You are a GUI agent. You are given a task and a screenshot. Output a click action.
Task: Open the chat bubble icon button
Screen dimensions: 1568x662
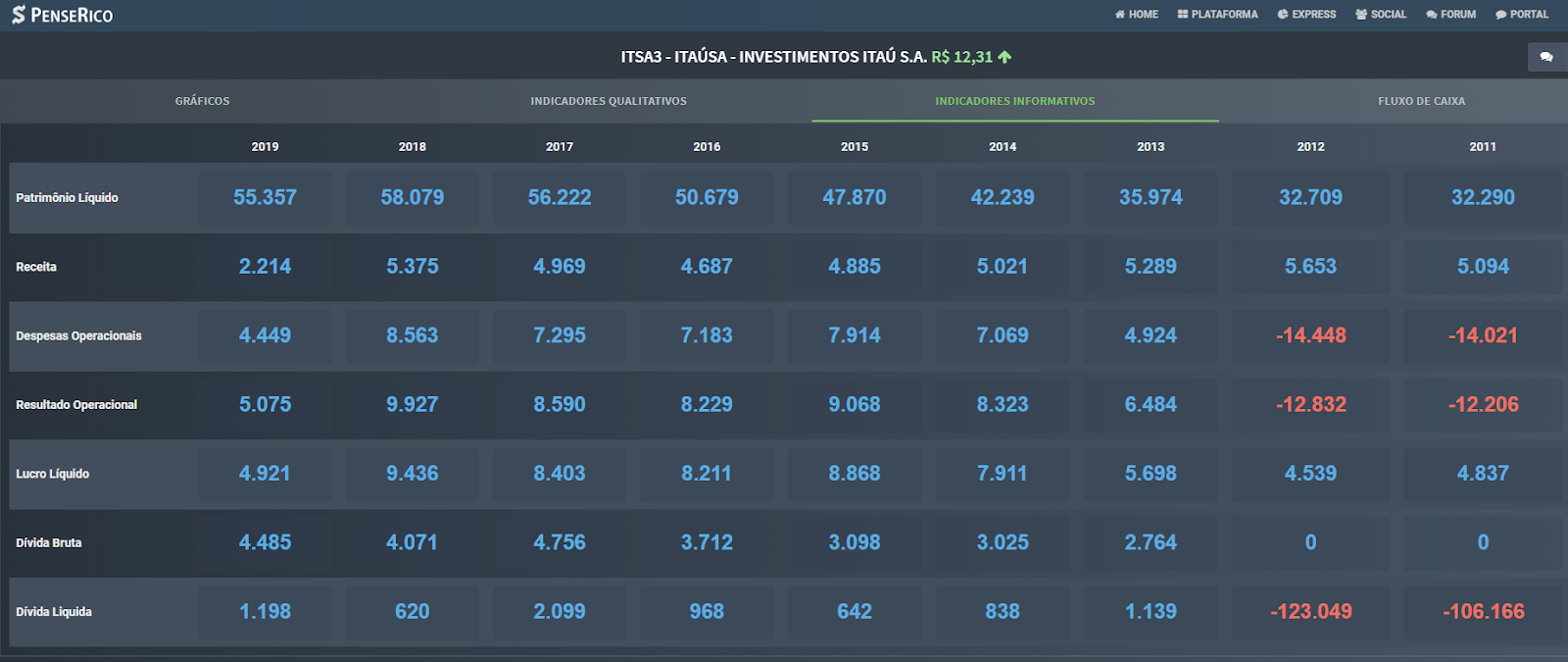[x=1546, y=57]
